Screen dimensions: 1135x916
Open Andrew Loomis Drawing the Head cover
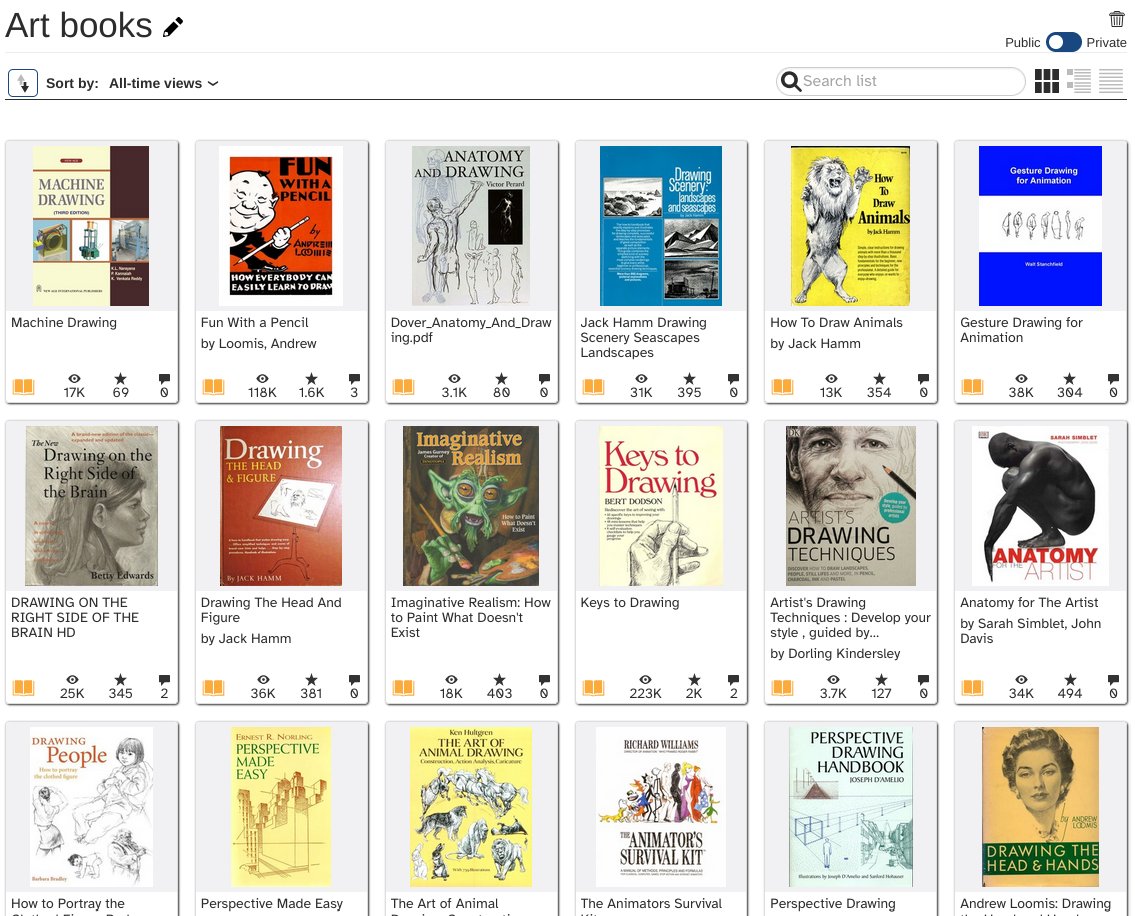[1040, 807]
